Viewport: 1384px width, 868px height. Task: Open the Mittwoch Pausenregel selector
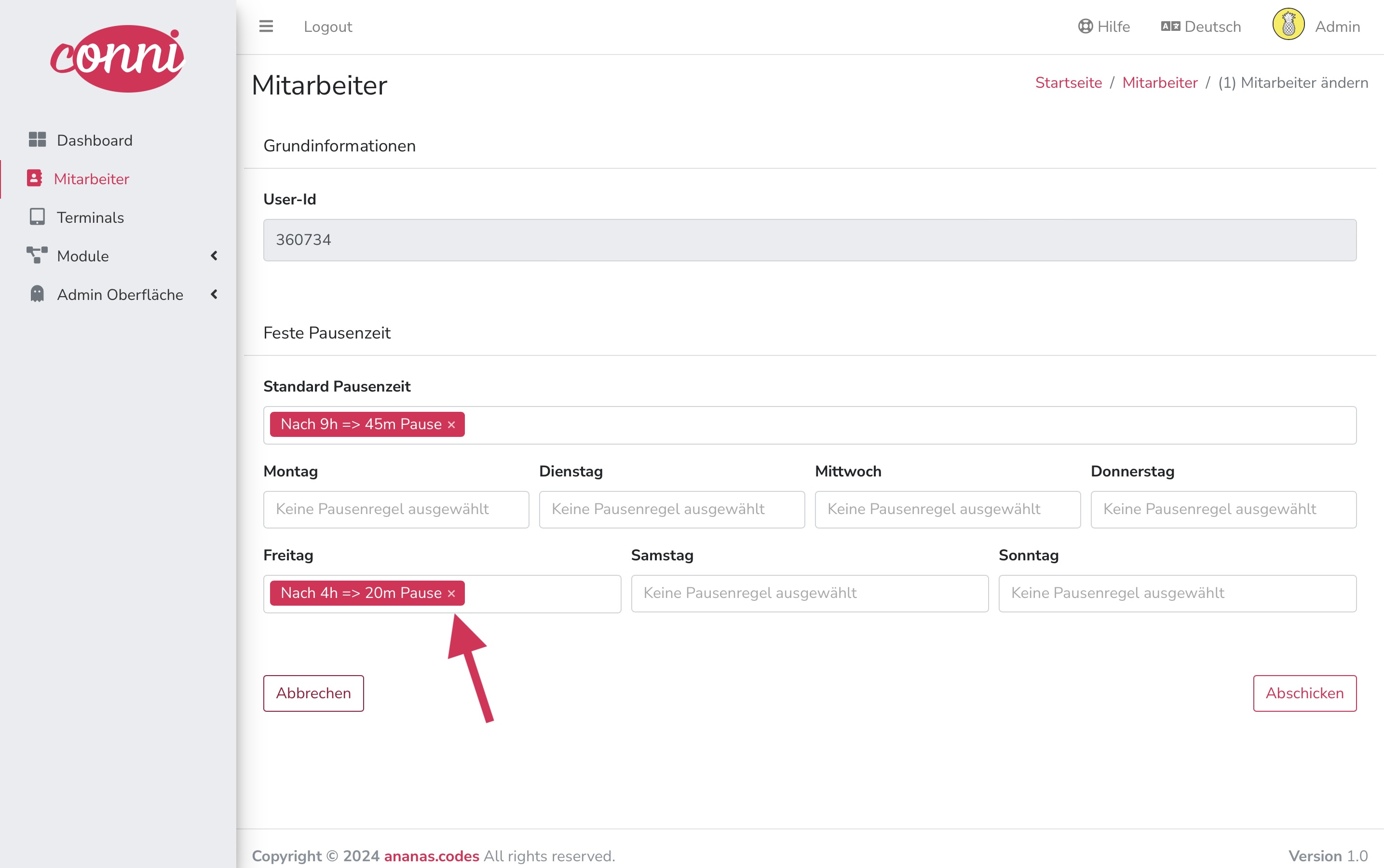click(948, 510)
